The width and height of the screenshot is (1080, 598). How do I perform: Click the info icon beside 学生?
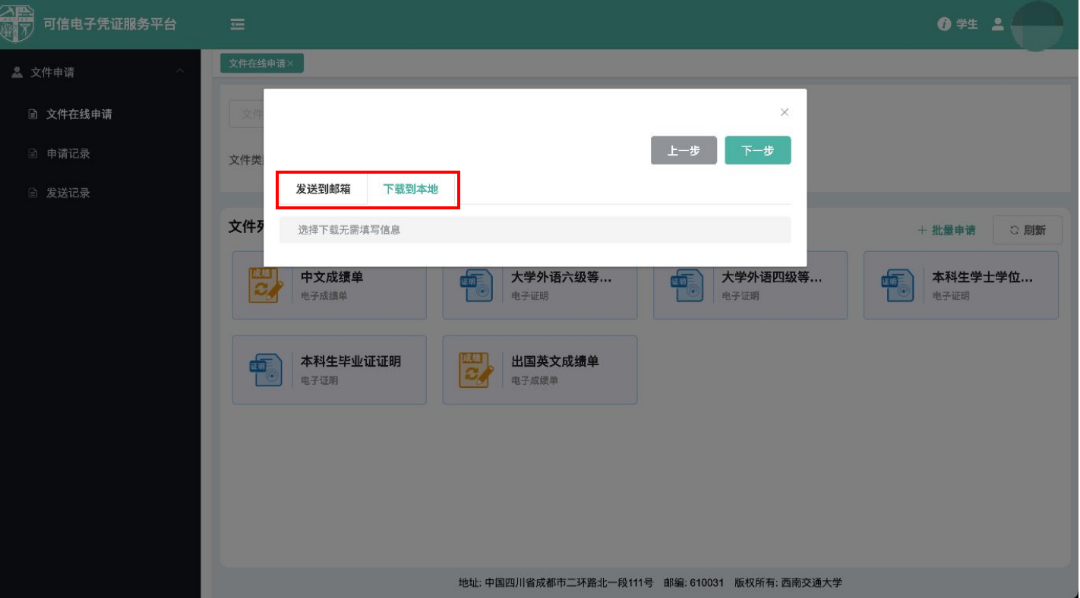click(x=944, y=24)
